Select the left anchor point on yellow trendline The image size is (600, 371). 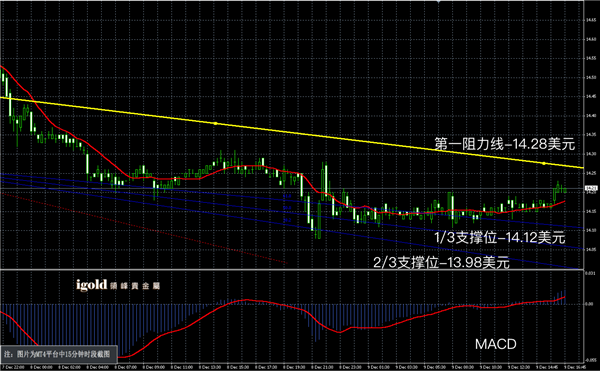click(215, 124)
